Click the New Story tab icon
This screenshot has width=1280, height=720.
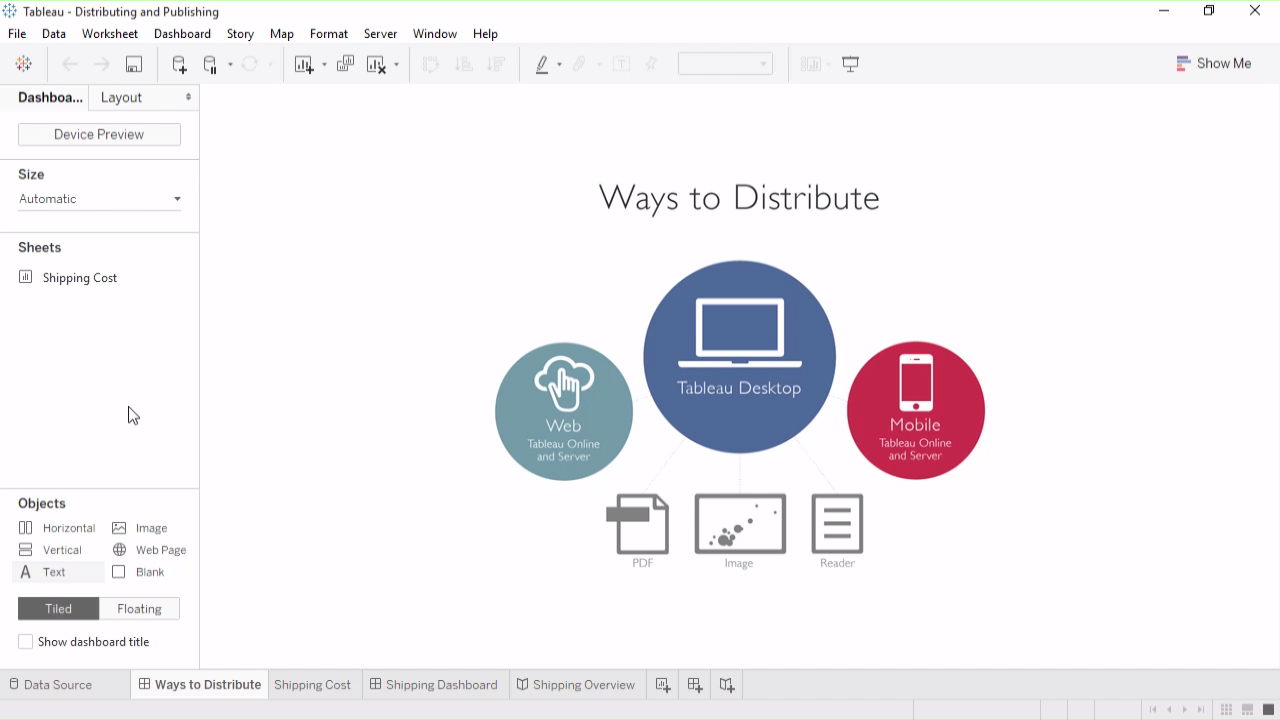tap(727, 685)
